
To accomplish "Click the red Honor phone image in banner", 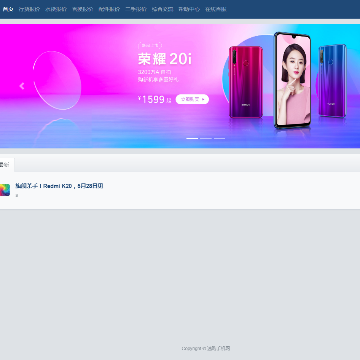I will (246, 82).
